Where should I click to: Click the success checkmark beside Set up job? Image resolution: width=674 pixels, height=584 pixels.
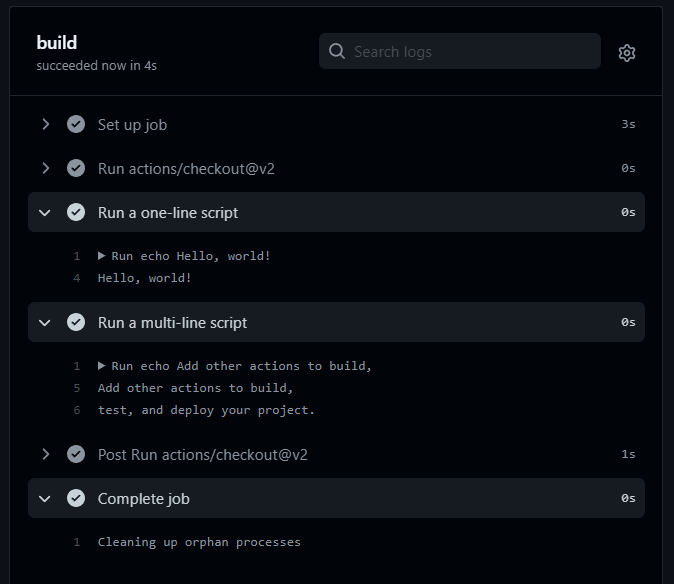pos(76,124)
